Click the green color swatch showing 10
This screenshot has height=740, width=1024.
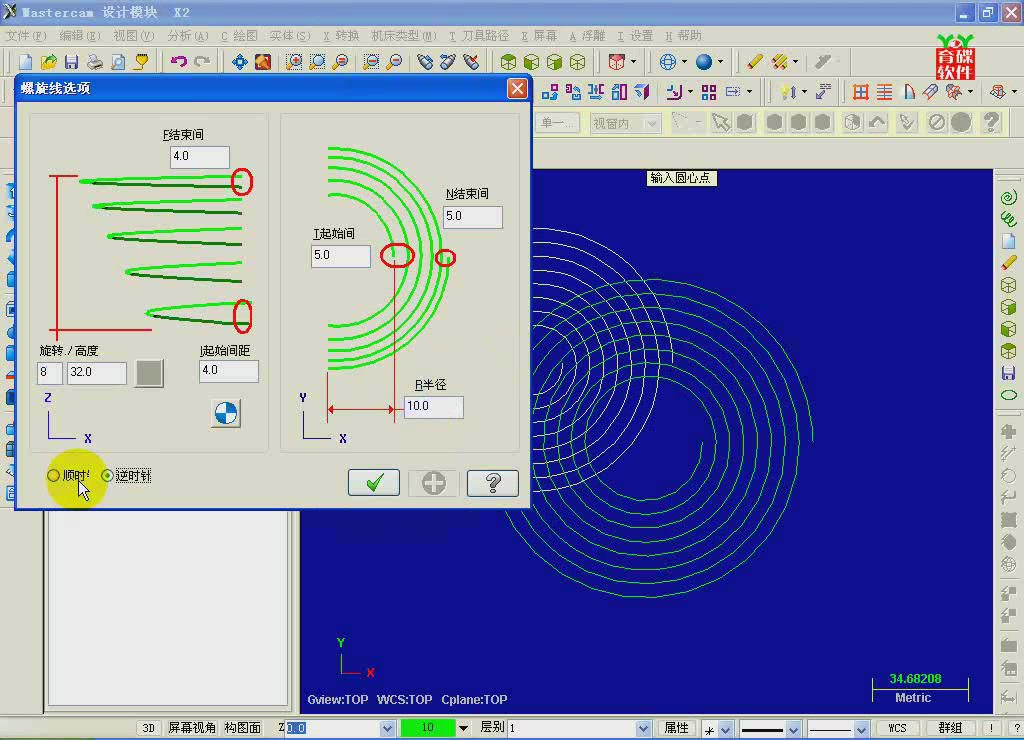[428, 728]
